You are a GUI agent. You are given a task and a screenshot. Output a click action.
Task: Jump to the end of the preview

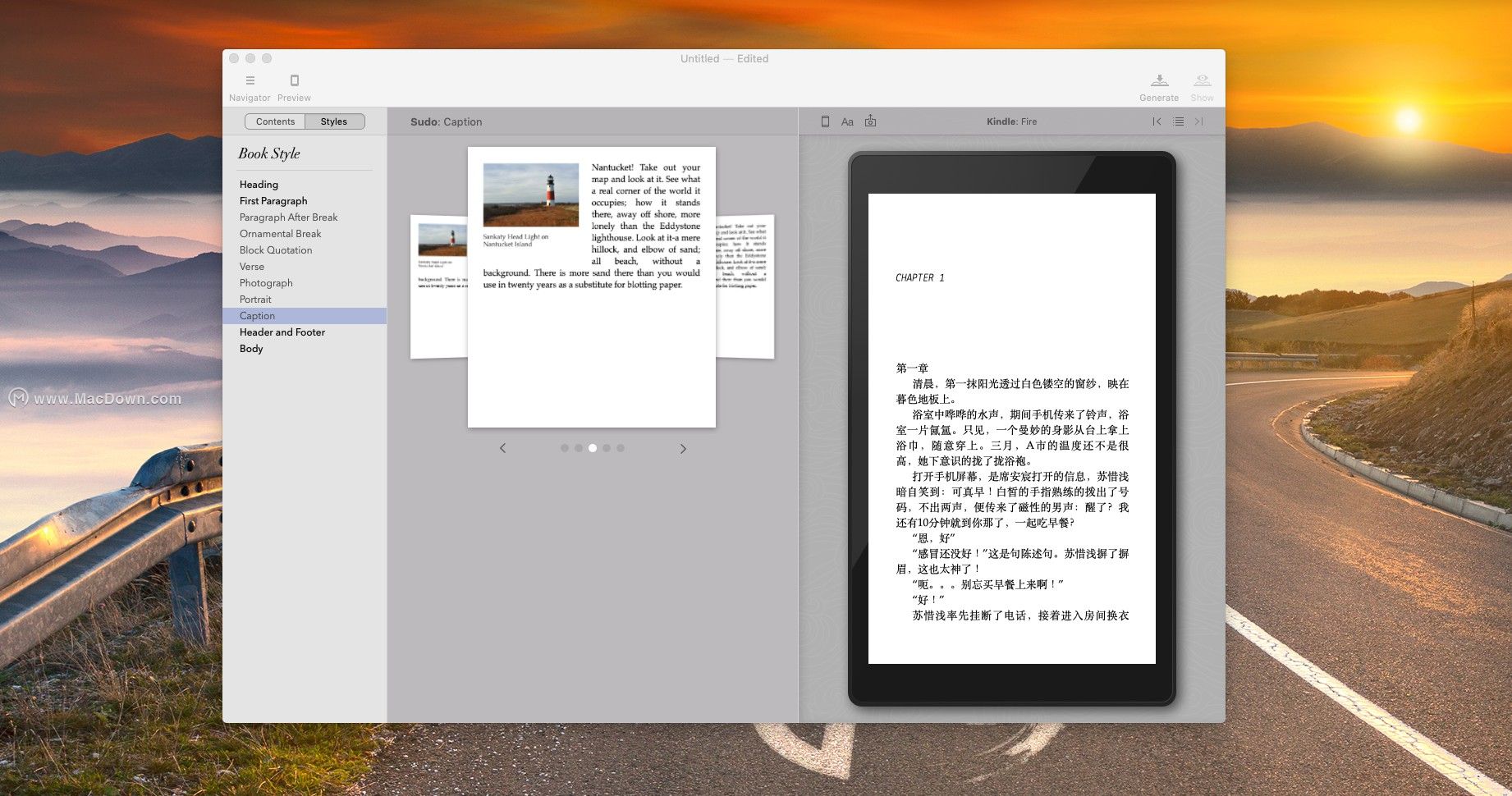pos(1198,121)
